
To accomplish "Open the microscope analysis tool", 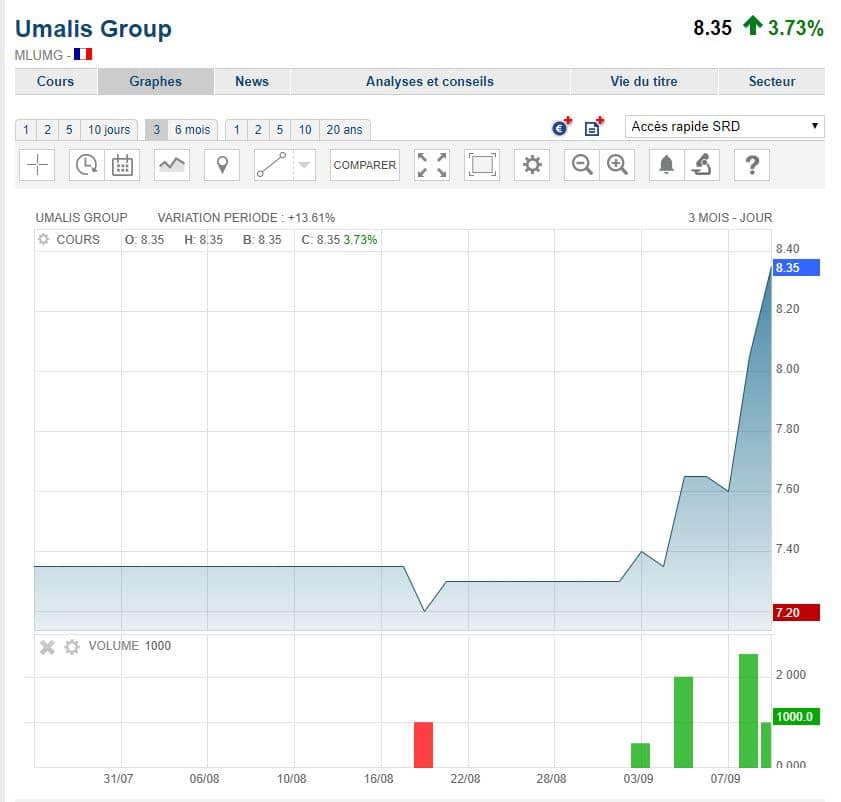I will coord(702,165).
